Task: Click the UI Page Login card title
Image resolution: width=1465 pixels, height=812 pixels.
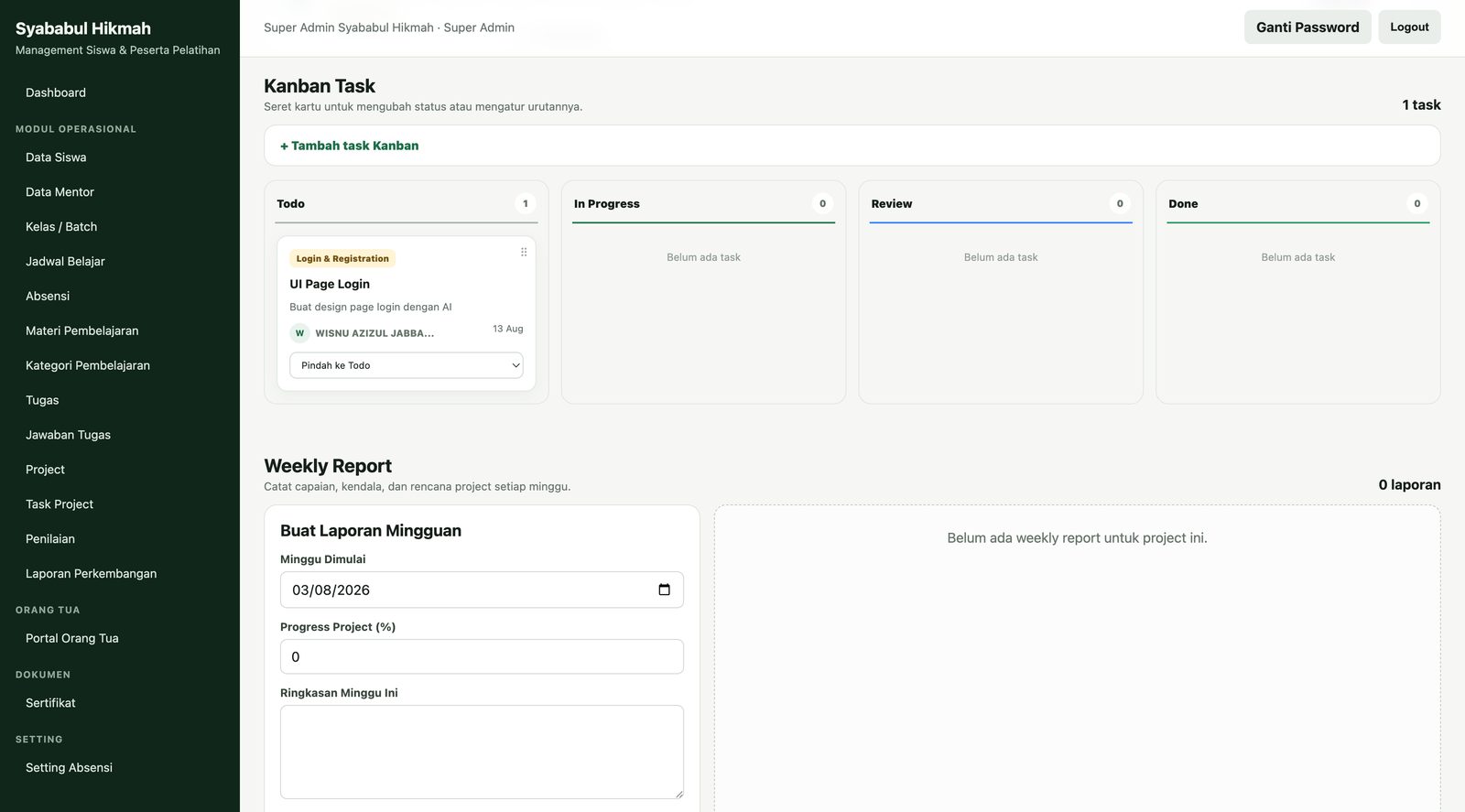Action: click(x=330, y=285)
